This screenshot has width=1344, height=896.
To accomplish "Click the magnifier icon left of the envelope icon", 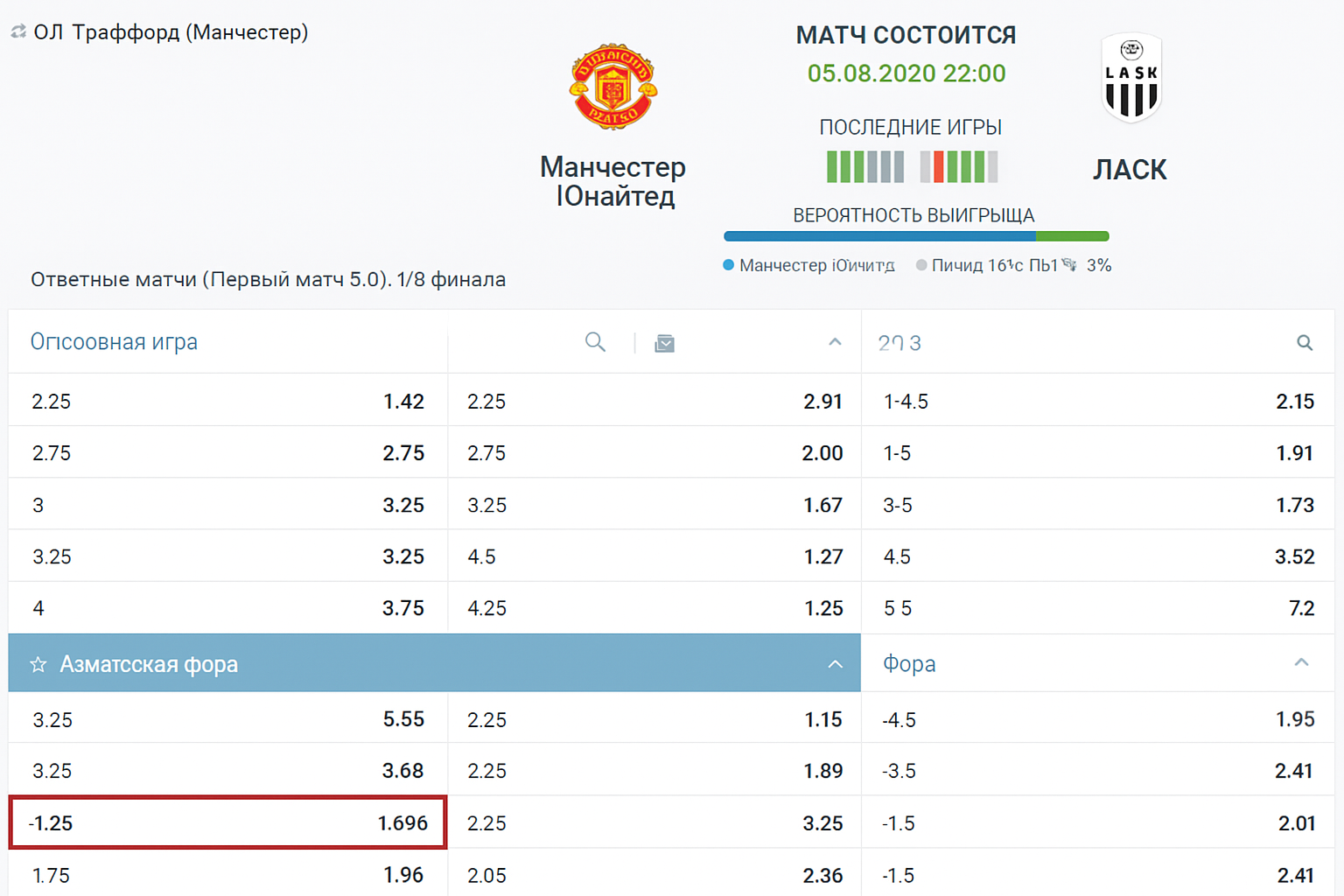I will 595,342.
